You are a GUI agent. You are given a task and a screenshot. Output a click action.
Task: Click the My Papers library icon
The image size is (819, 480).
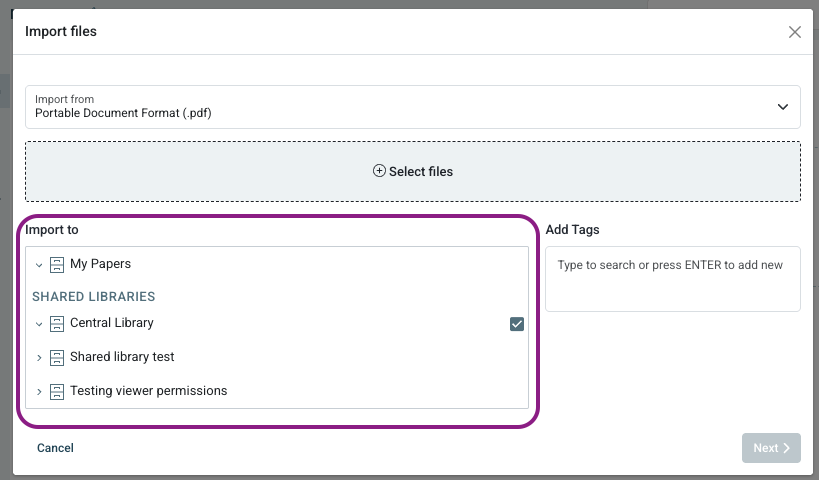[x=57, y=265]
